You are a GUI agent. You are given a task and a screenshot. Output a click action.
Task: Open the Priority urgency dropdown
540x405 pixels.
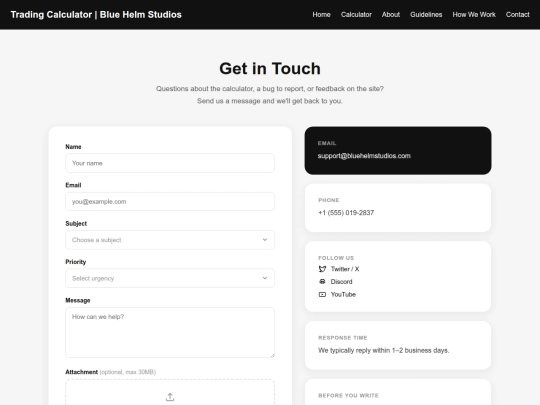tap(170, 278)
